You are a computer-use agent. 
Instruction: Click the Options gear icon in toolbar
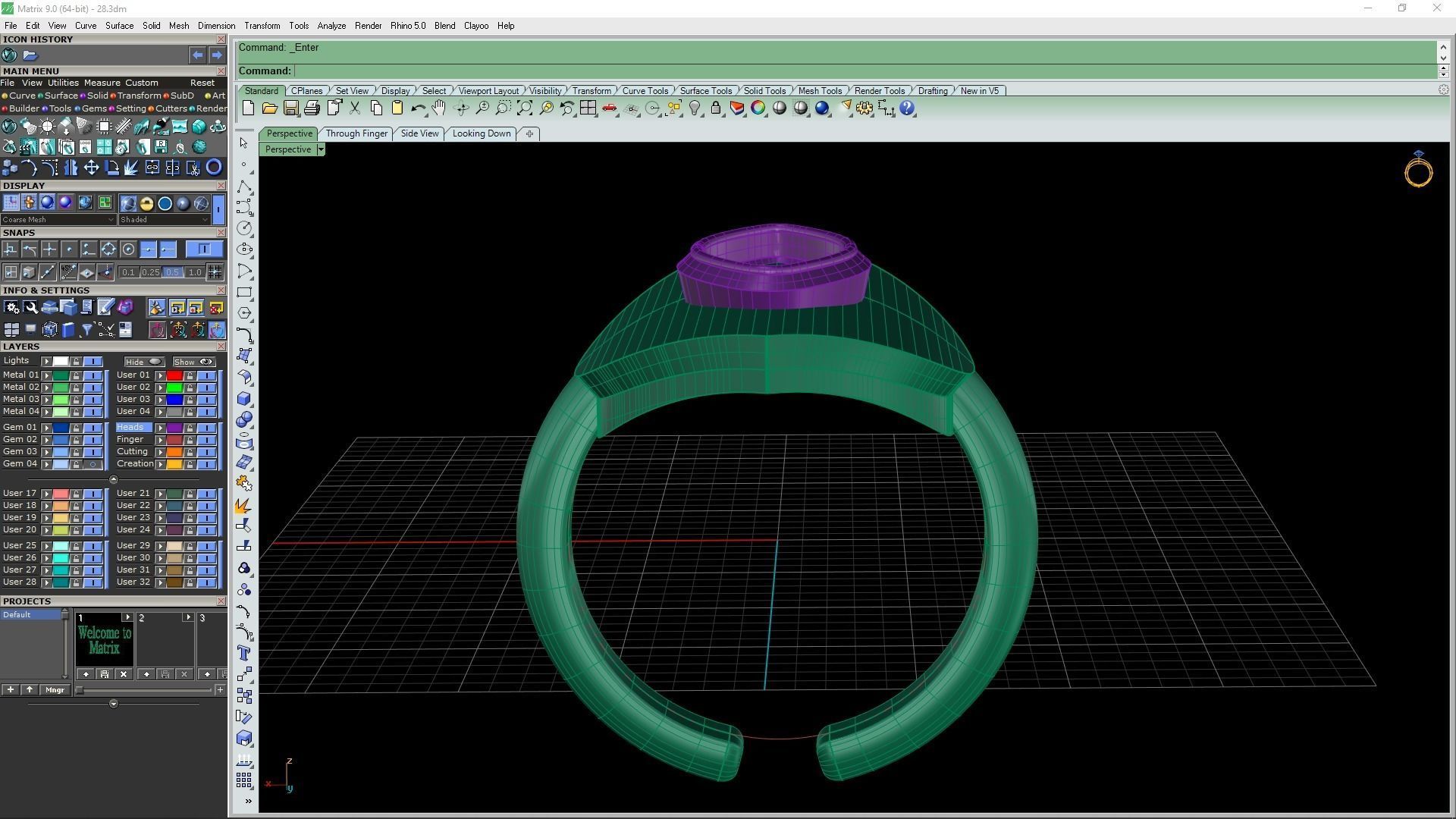(x=864, y=108)
